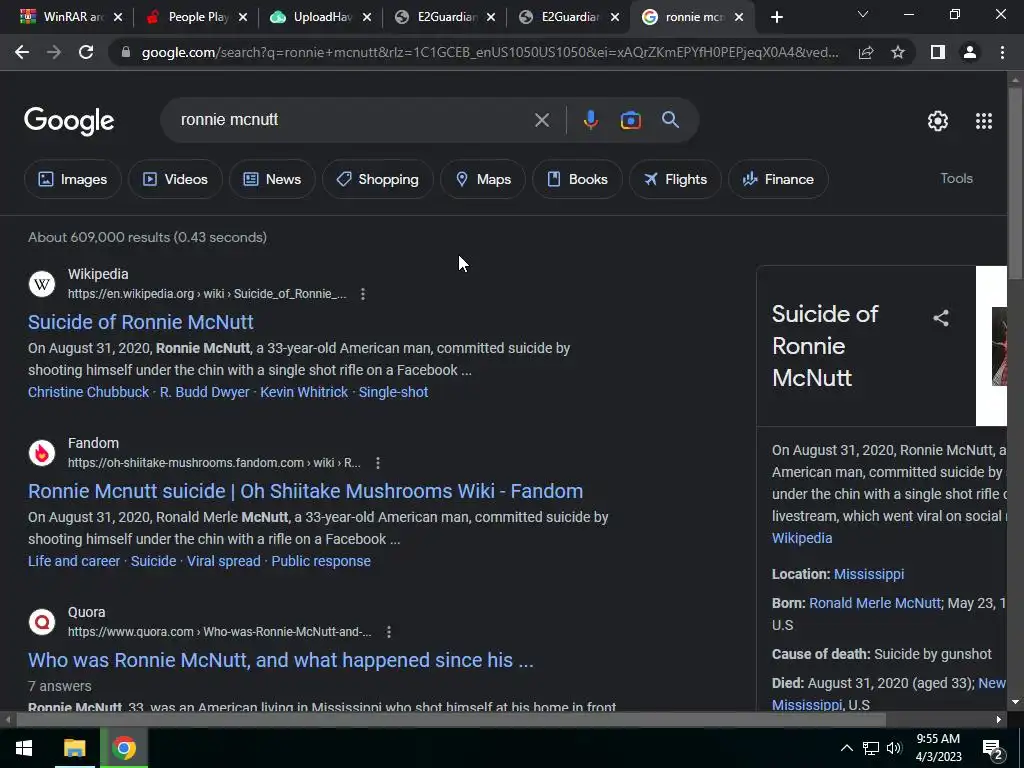Filter results by News

pos(272,179)
